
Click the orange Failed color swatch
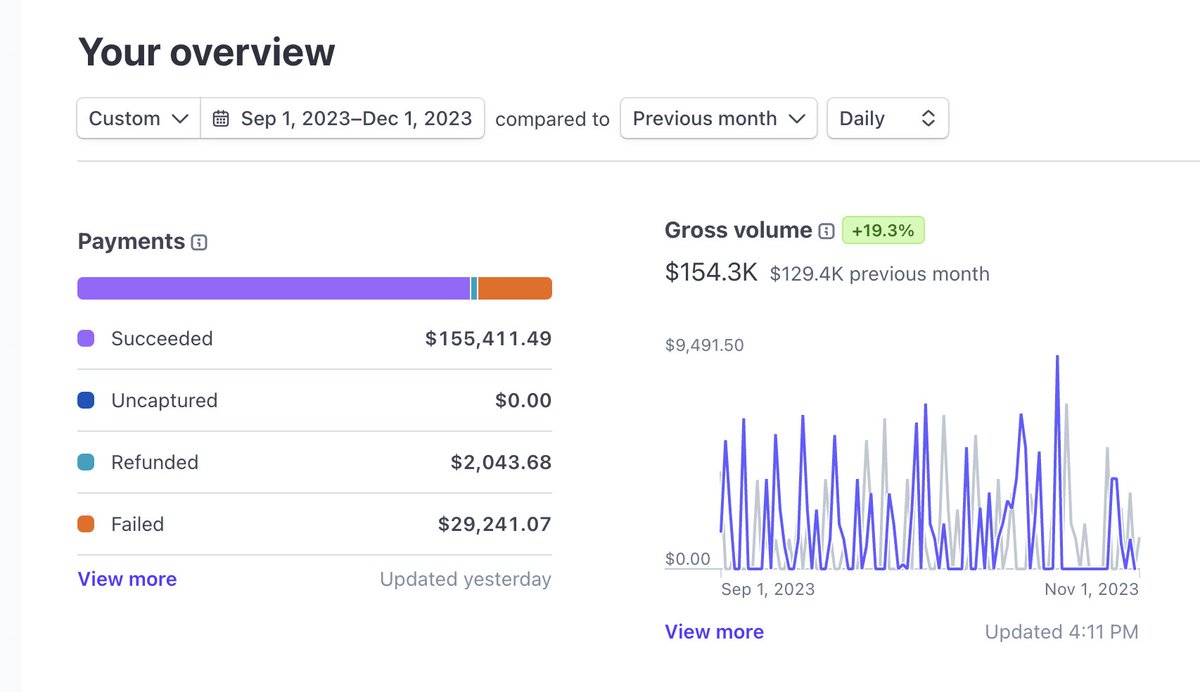pos(86,523)
